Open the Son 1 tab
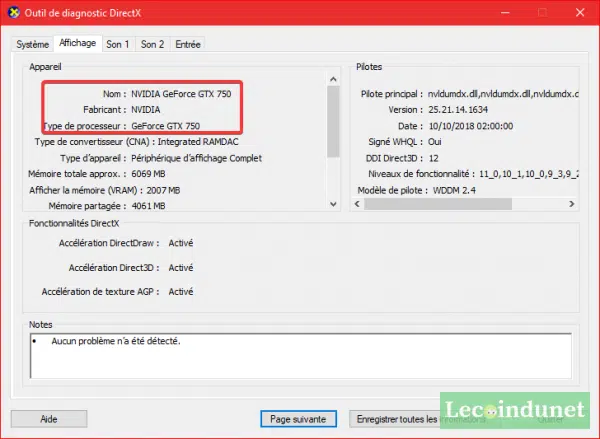 point(118,44)
